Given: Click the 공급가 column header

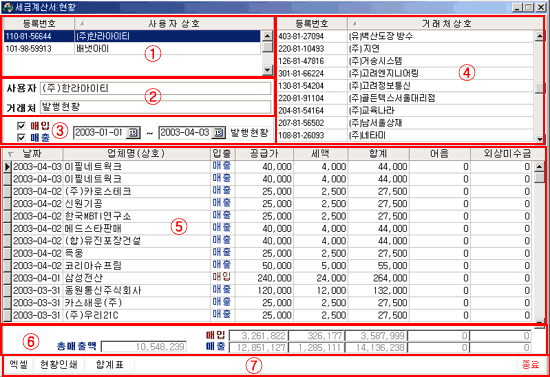Looking at the screenshot, I should coord(264,154).
